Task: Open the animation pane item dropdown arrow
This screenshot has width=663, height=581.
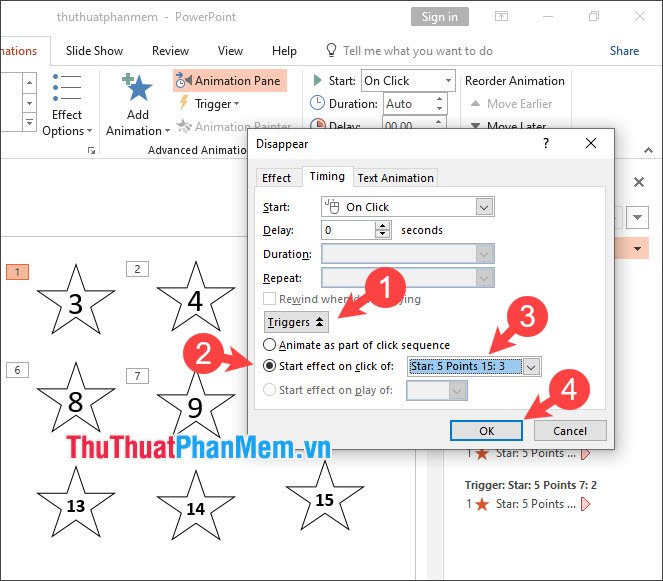Action: 637,249
